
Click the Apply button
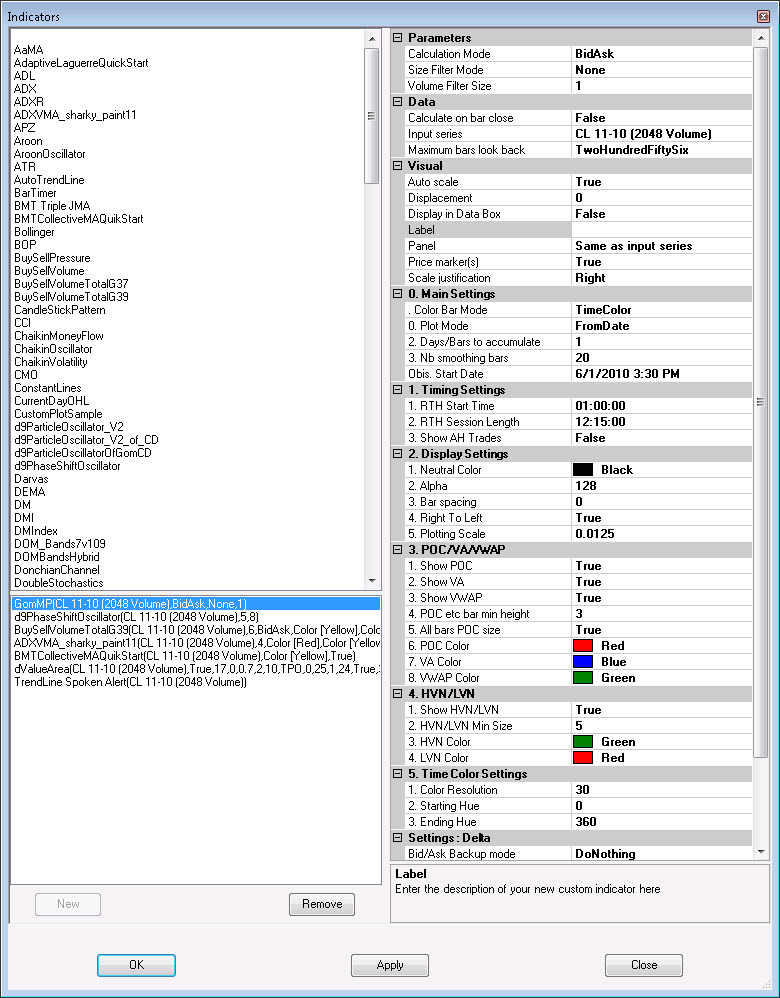[390, 965]
